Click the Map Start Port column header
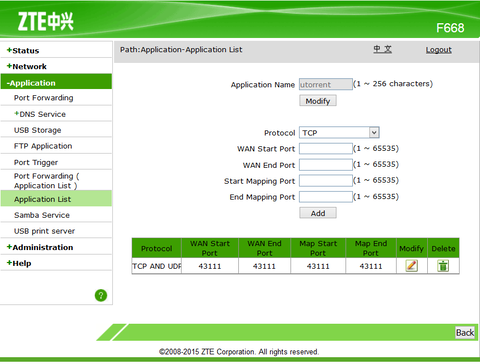The width and height of the screenshot is (480, 364). click(x=318, y=248)
